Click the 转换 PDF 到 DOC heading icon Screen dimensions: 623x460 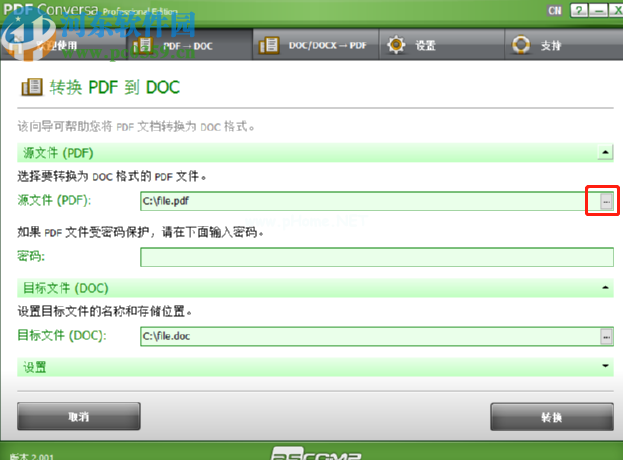[x=32, y=87]
